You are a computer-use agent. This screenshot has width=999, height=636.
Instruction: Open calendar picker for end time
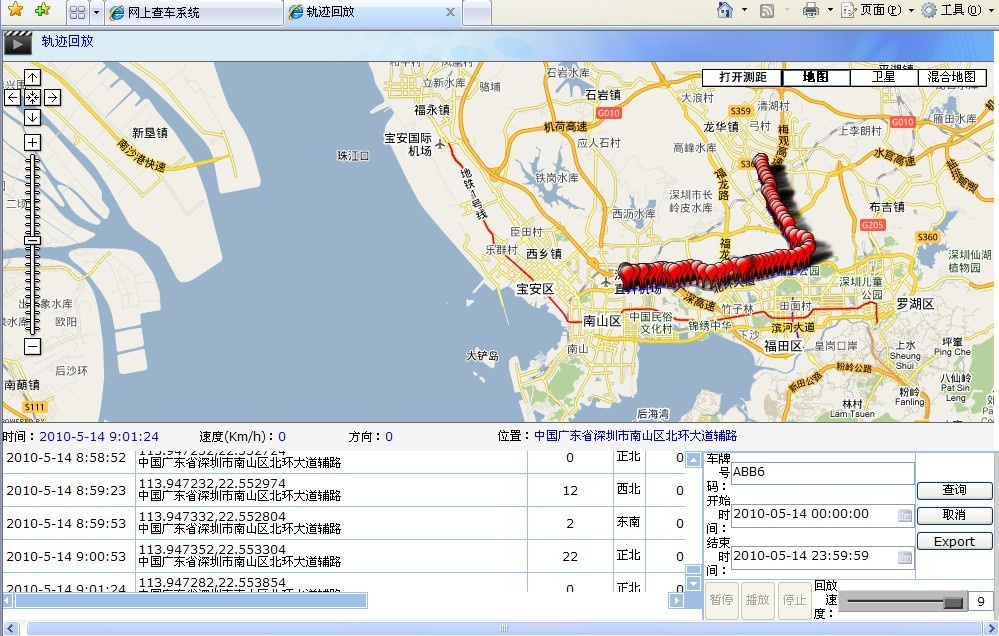click(x=905, y=558)
